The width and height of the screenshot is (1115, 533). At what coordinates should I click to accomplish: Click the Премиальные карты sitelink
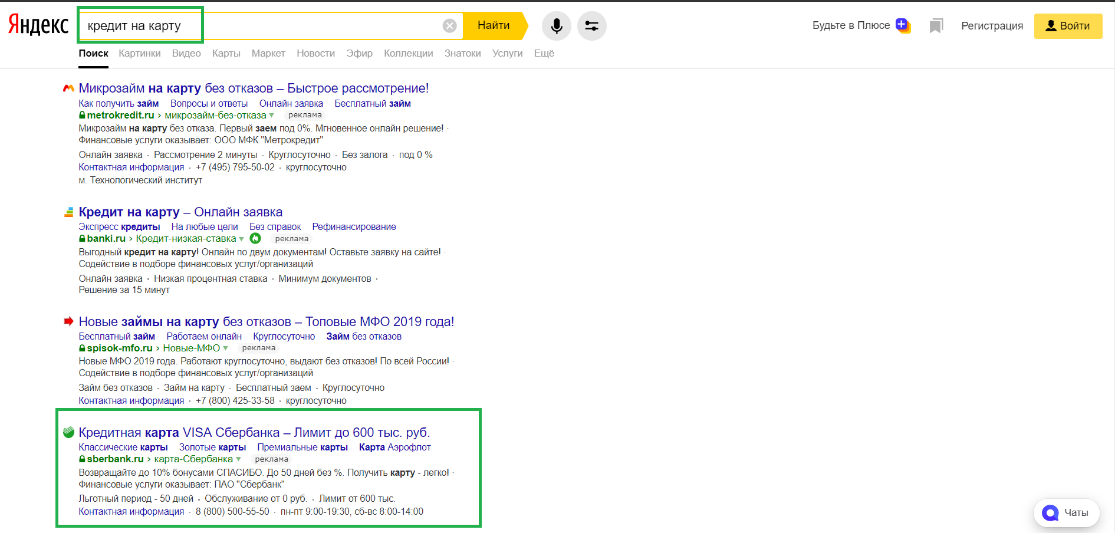click(x=303, y=448)
